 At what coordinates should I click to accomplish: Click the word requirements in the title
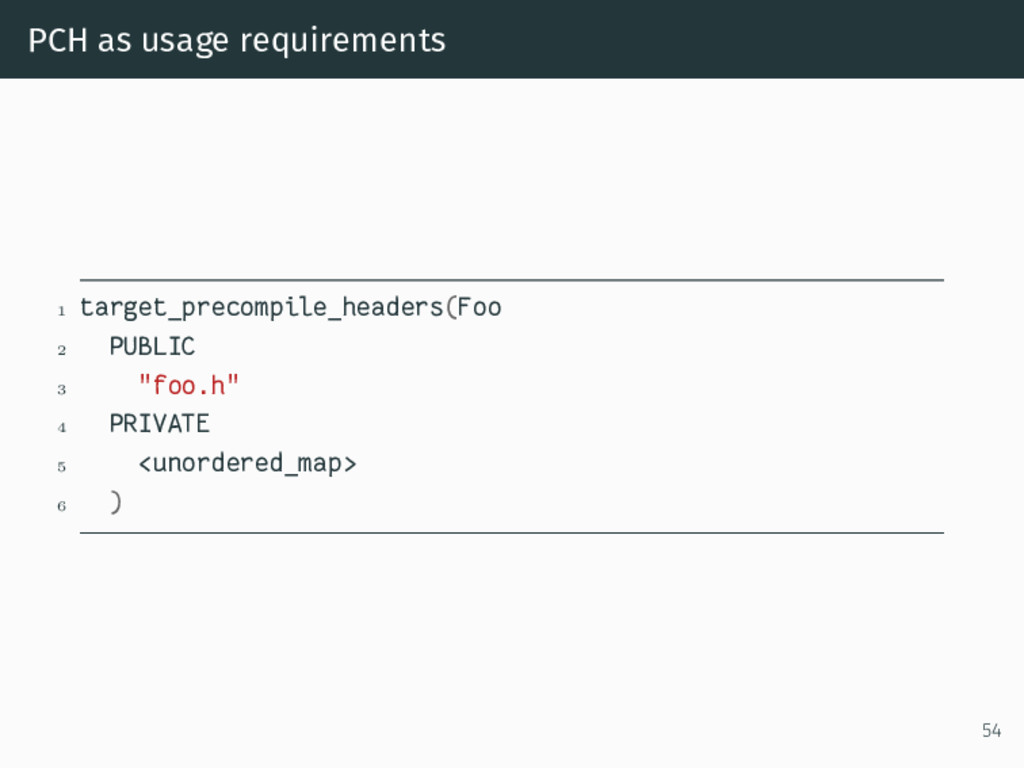(343, 42)
